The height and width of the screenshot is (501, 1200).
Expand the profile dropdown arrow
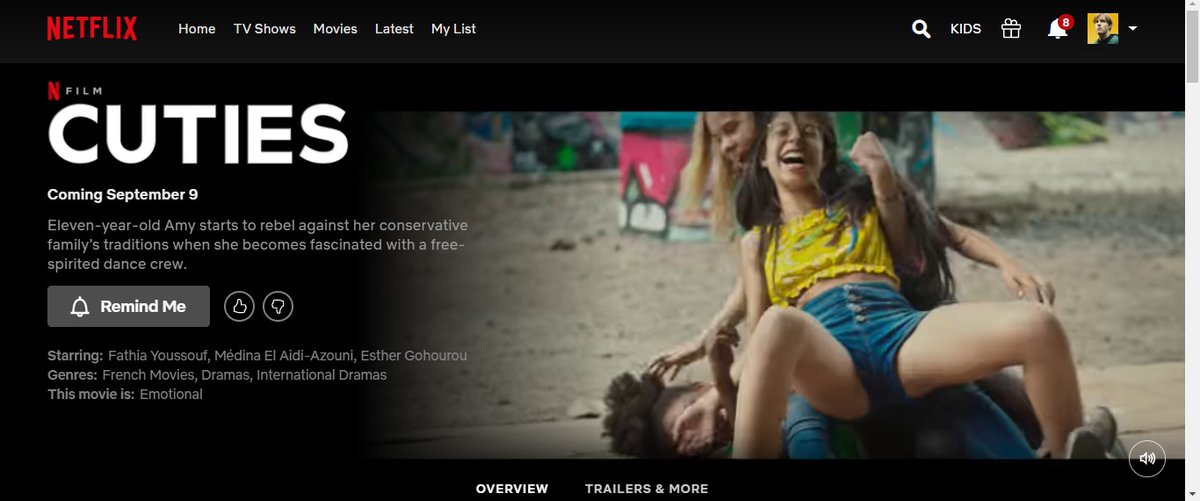pyautogui.click(x=1132, y=29)
